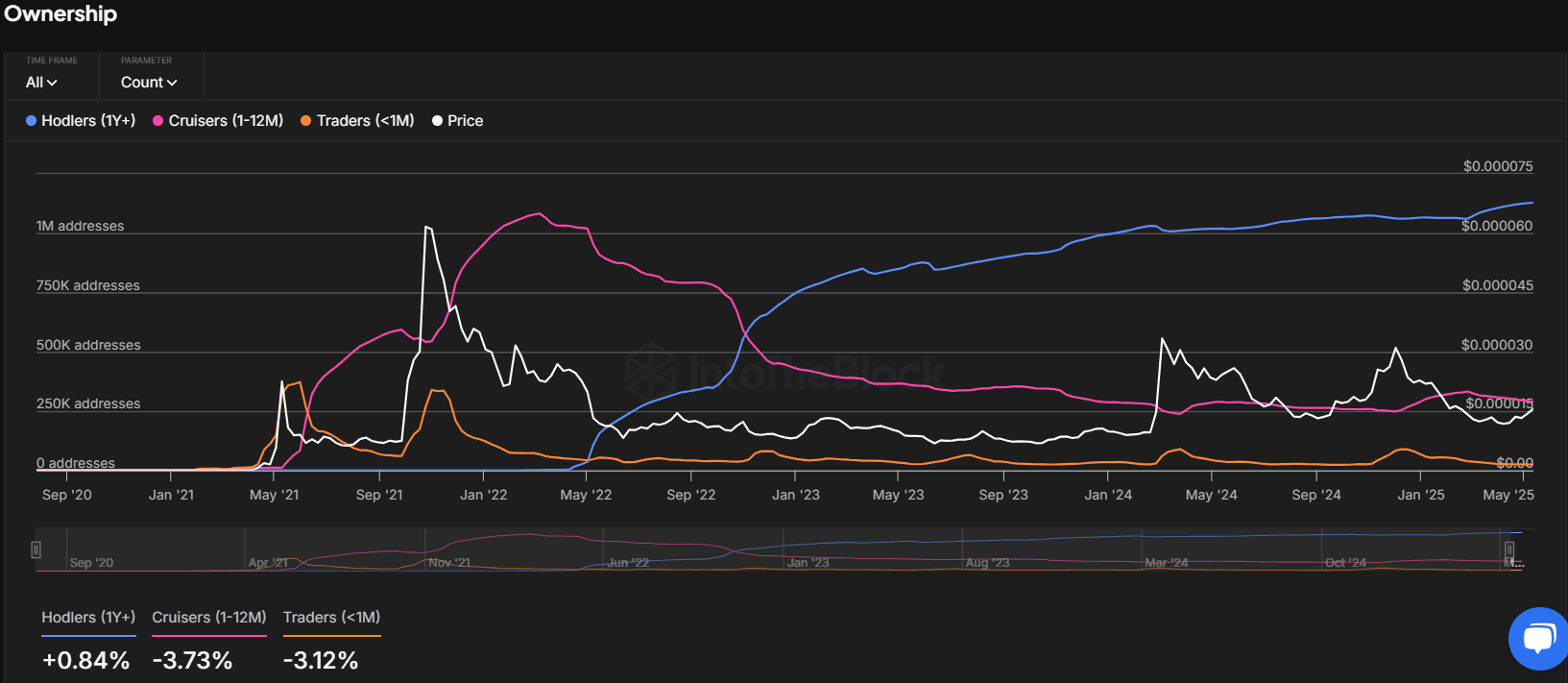Click the Jan '23 x-axis label

795,495
